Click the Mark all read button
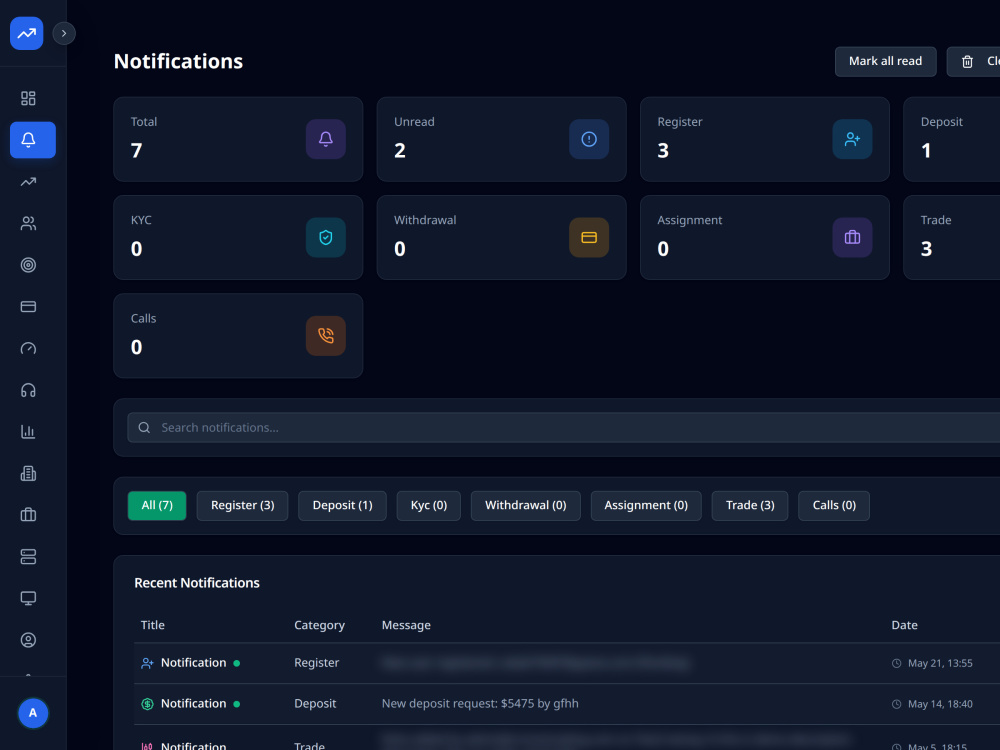The width and height of the screenshot is (1000, 750). click(x=885, y=61)
